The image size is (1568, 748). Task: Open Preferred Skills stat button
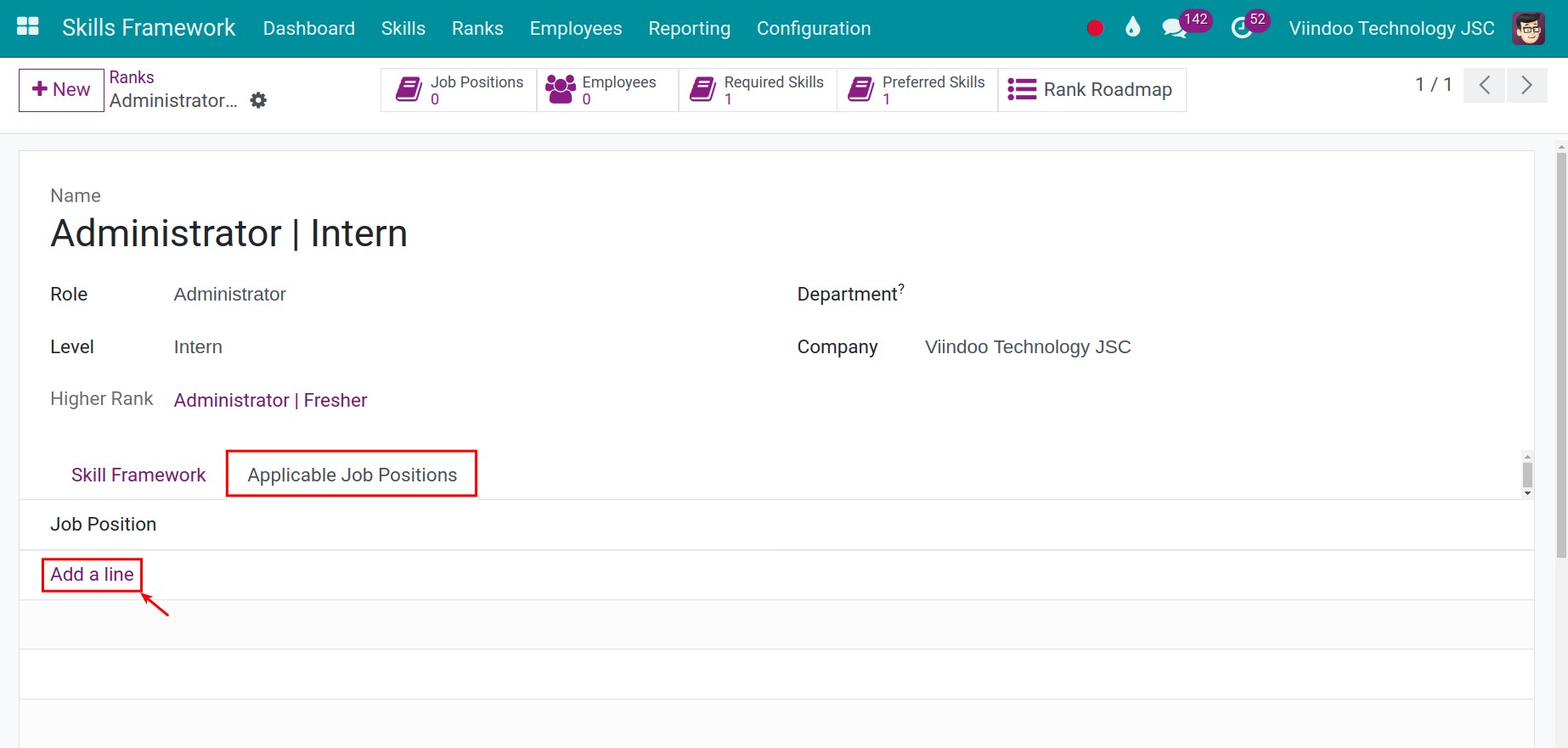(917, 90)
